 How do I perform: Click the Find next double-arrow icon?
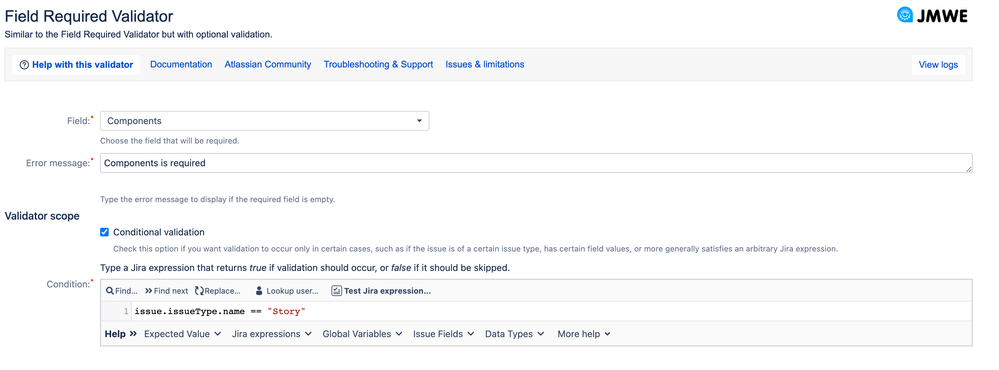[x=148, y=291]
